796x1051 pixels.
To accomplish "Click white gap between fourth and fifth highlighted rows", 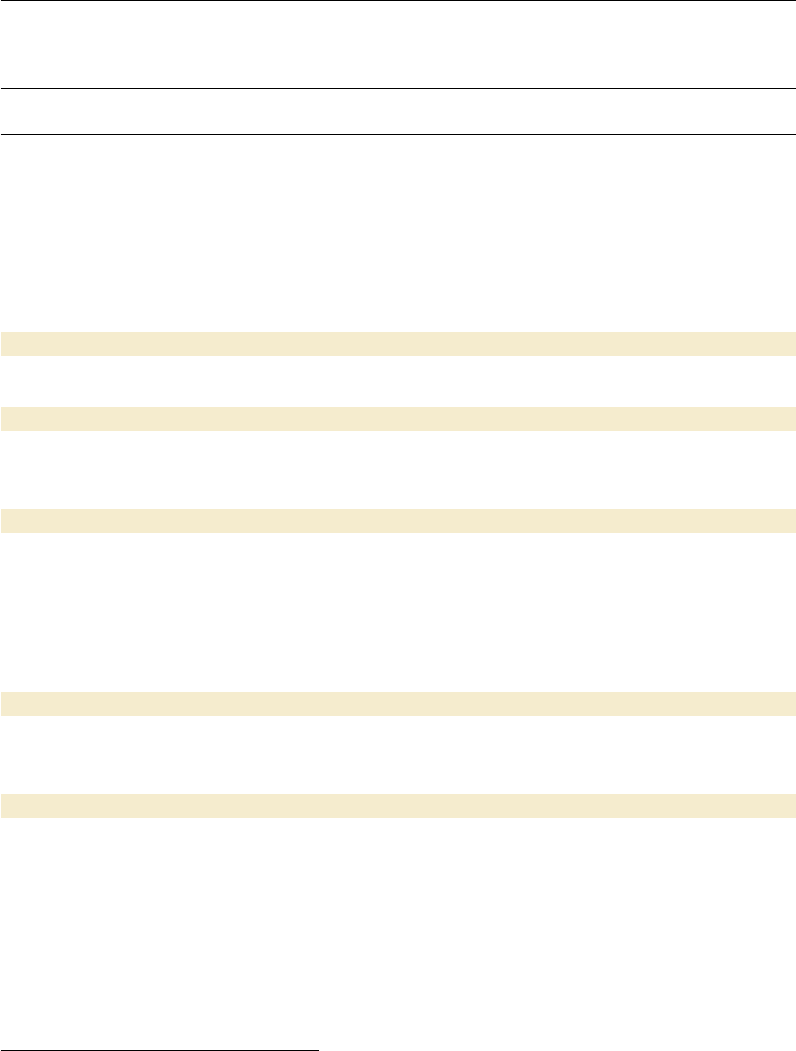I will click(398, 755).
